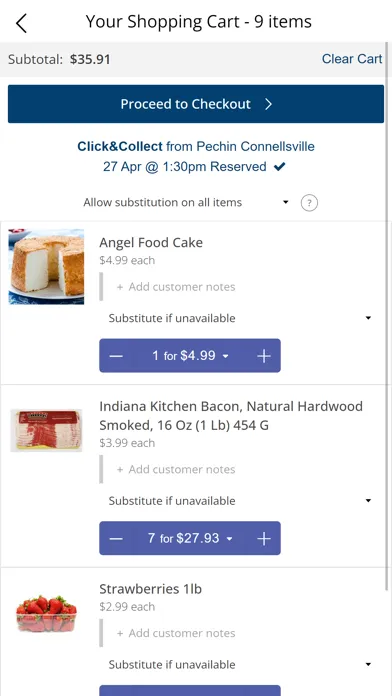Click Clear Cart link
Viewport: 392px width, 696px height.
tap(352, 59)
